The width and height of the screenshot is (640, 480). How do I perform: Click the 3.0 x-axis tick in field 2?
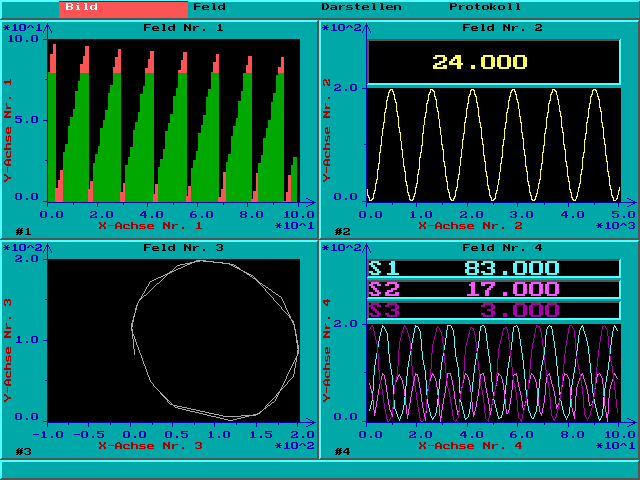coord(521,215)
